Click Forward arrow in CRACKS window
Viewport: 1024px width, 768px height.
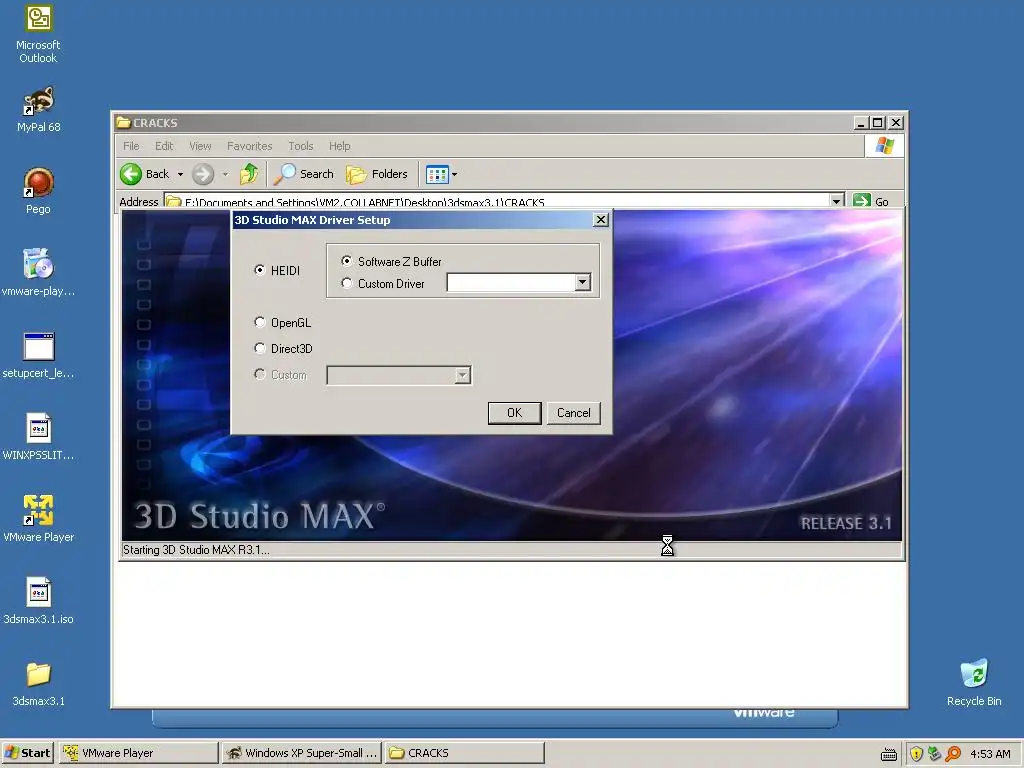coord(203,174)
